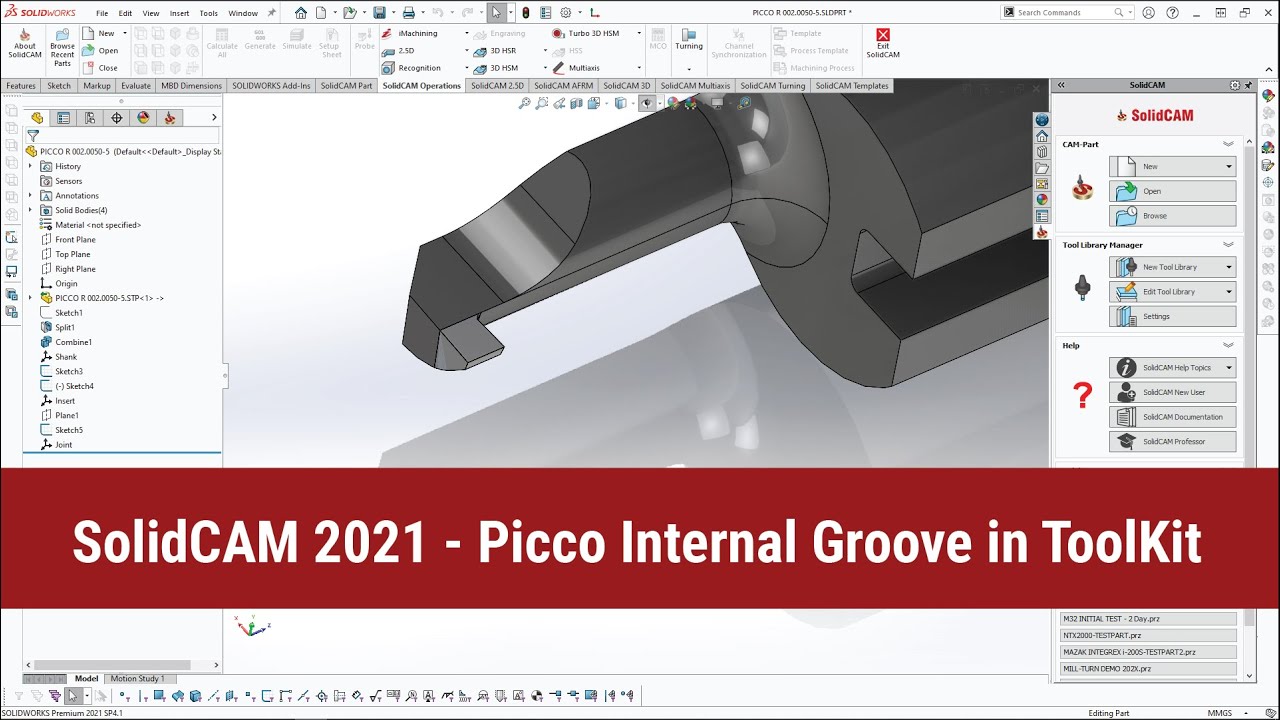Click the Print icon

[408, 13]
